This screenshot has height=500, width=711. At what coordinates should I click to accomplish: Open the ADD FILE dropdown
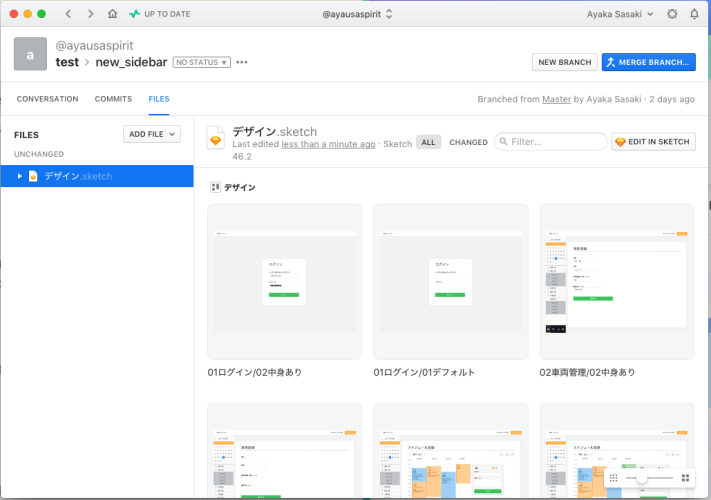[152, 134]
